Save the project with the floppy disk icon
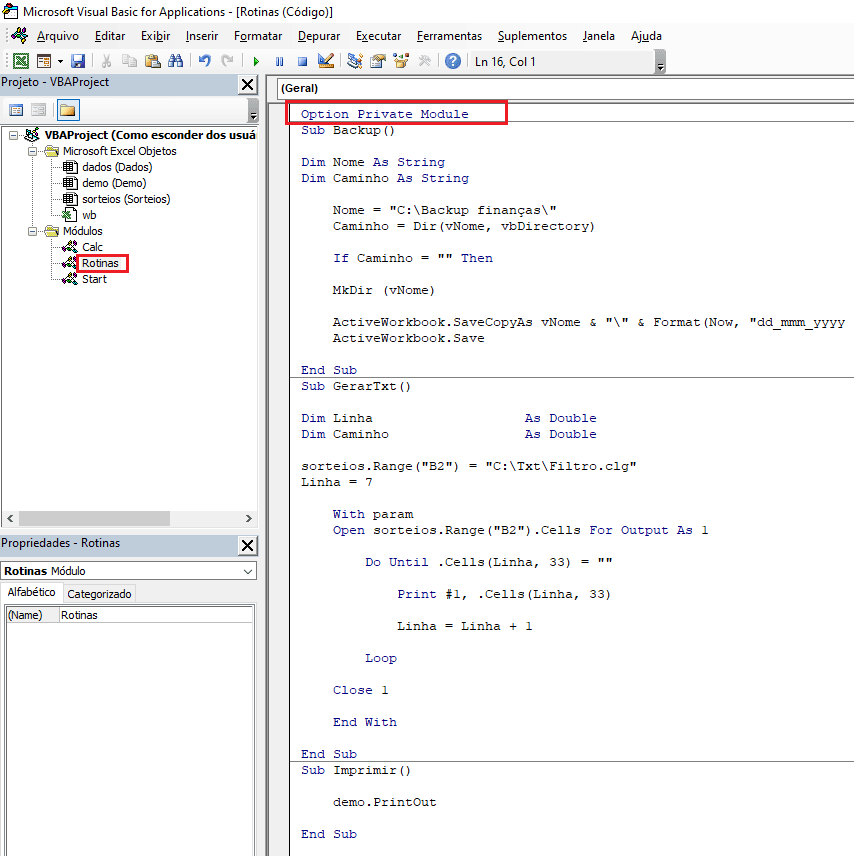 click(78, 61)
